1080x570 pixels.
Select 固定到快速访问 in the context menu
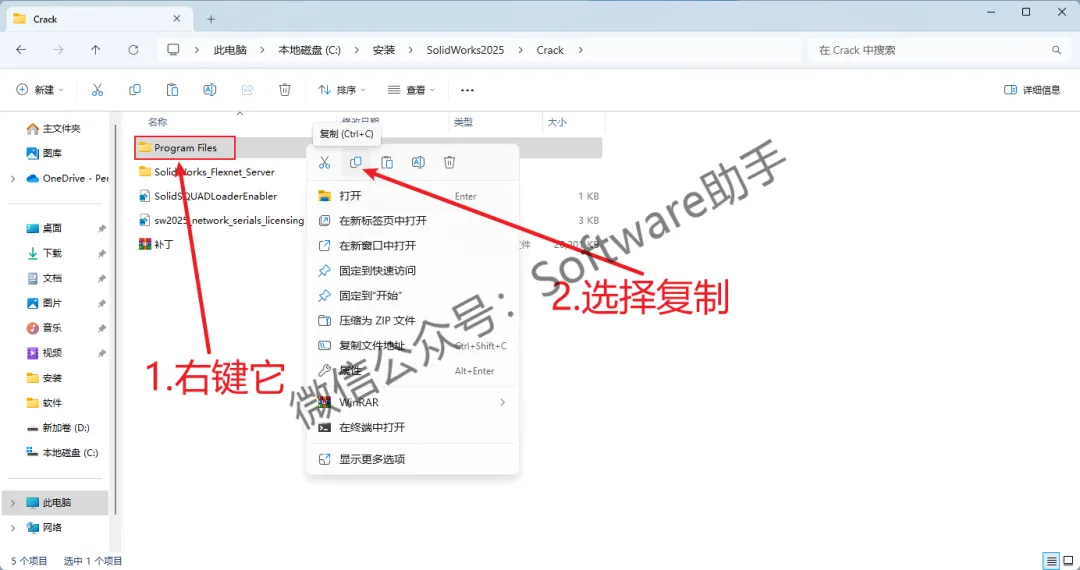pyautogui.click(x=413, y=271)
